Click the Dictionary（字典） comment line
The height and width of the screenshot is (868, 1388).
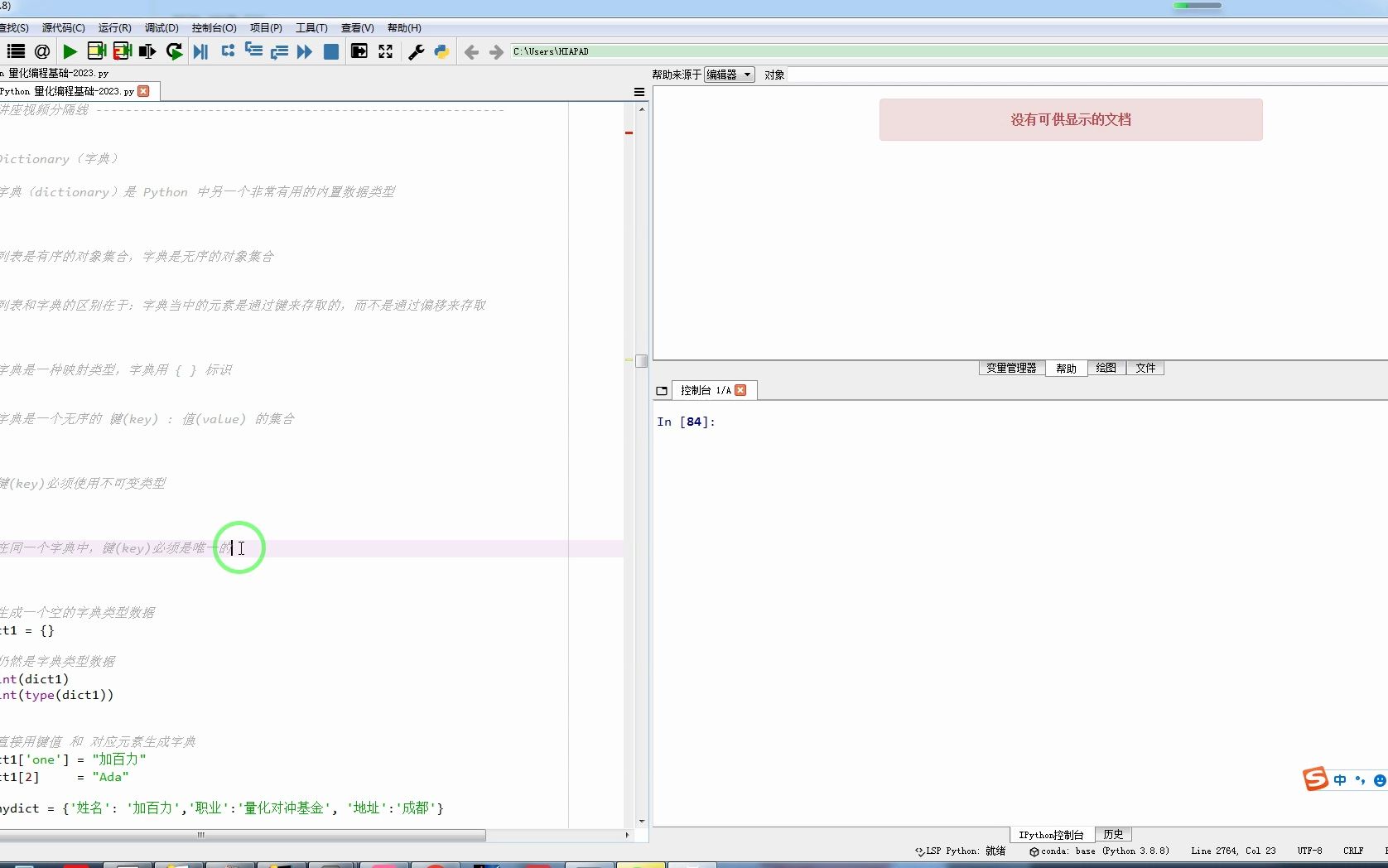click(60, 159)
